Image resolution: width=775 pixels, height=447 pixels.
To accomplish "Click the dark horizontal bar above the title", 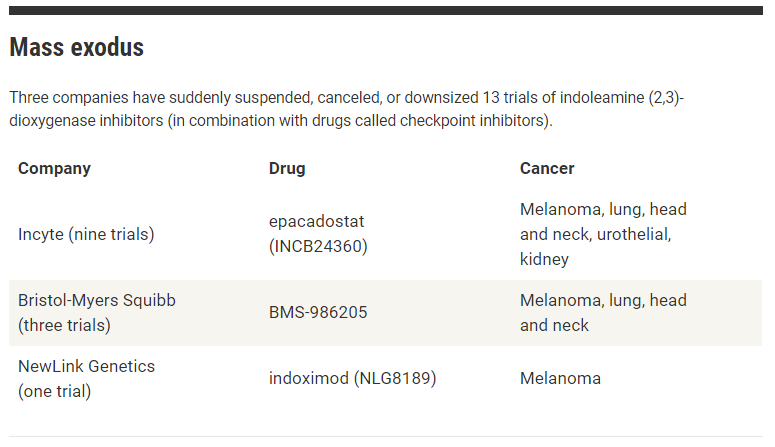I will pos(386,10).
